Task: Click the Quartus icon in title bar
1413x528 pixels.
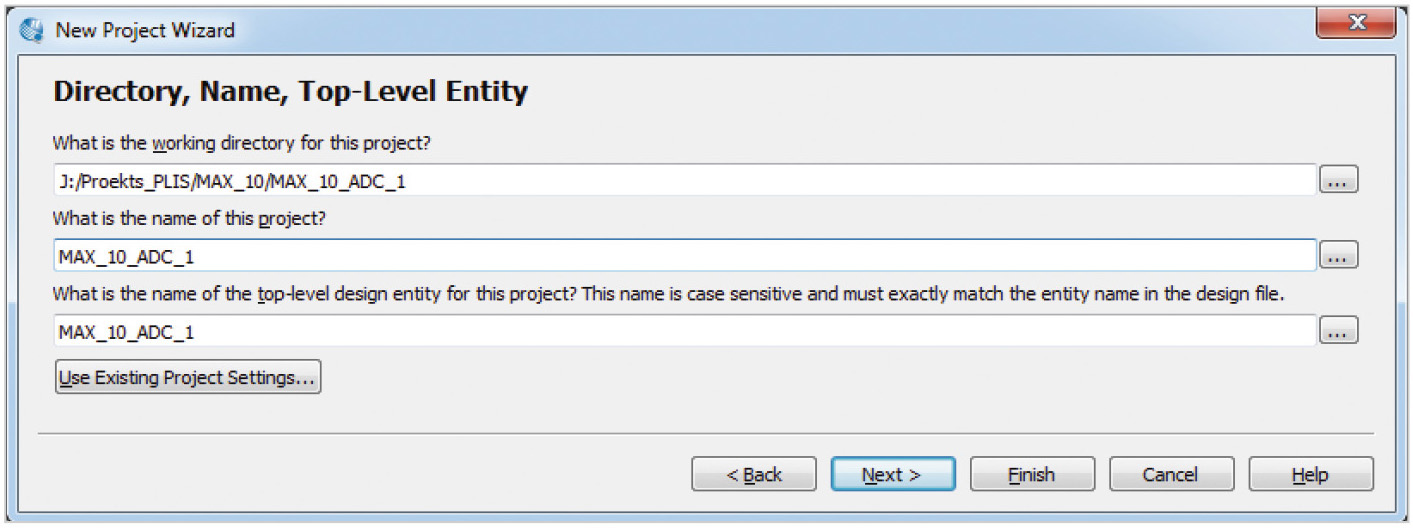Action: (32, 30)
